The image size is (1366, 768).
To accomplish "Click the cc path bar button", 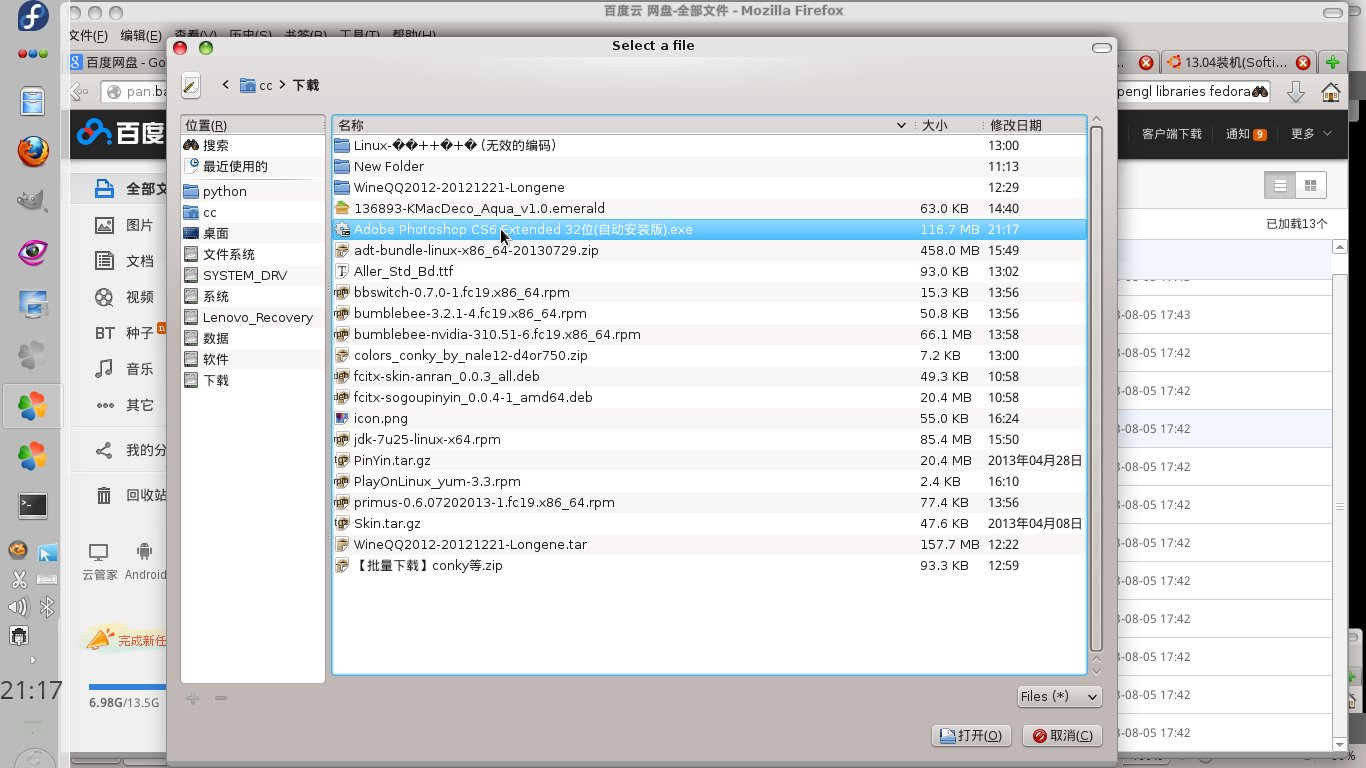I will (x=256, y=85).
